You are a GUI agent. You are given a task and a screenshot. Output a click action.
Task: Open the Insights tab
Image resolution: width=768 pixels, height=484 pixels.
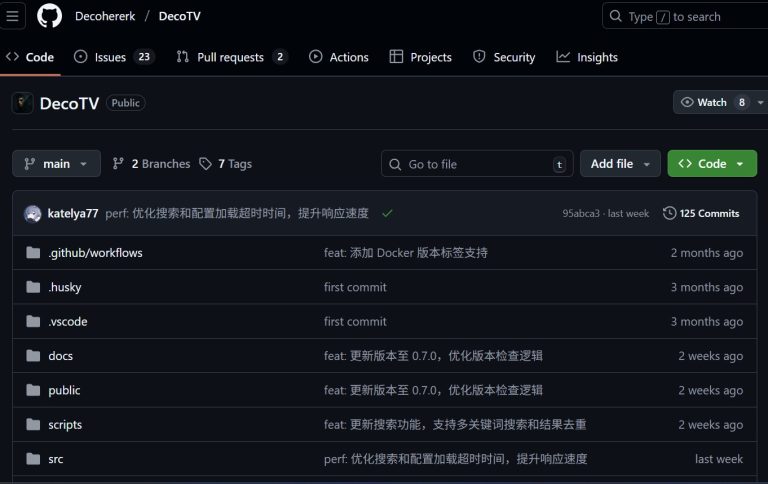pyautogui.click(x=587, y=57)
